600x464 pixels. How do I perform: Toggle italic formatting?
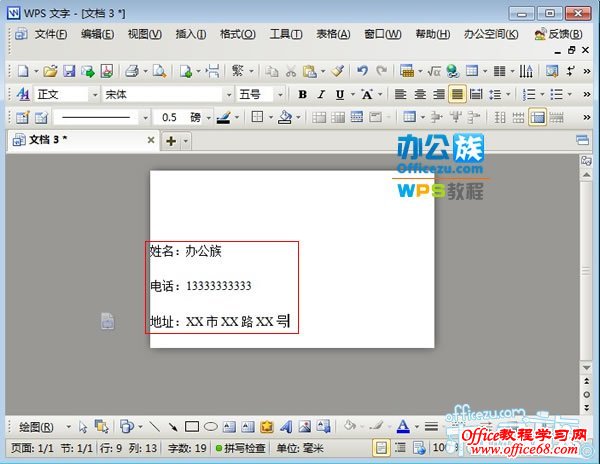tap(321, 94)
